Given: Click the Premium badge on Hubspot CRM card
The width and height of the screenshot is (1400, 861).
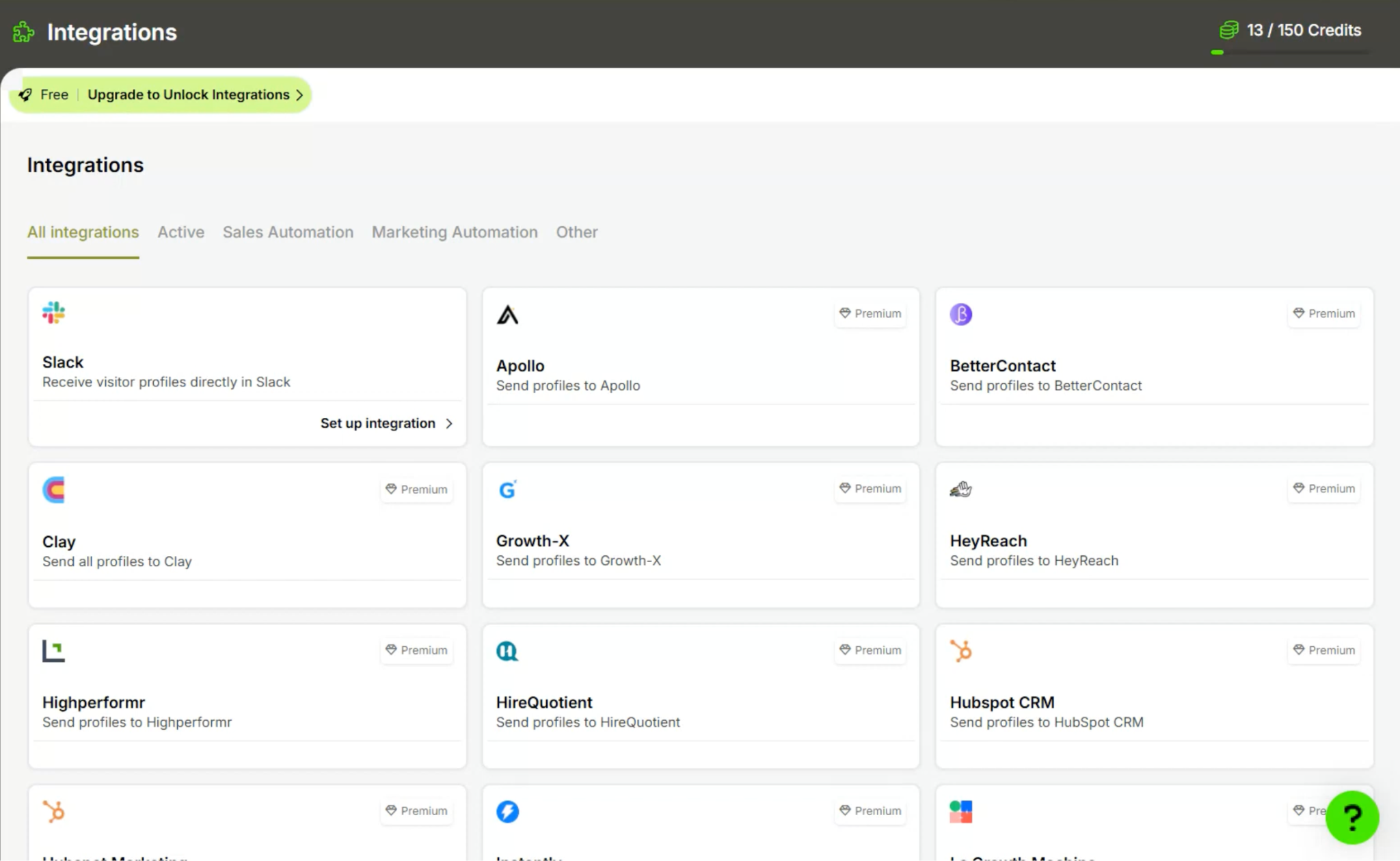Looking at the screenshot, I should pos(1324,650).
